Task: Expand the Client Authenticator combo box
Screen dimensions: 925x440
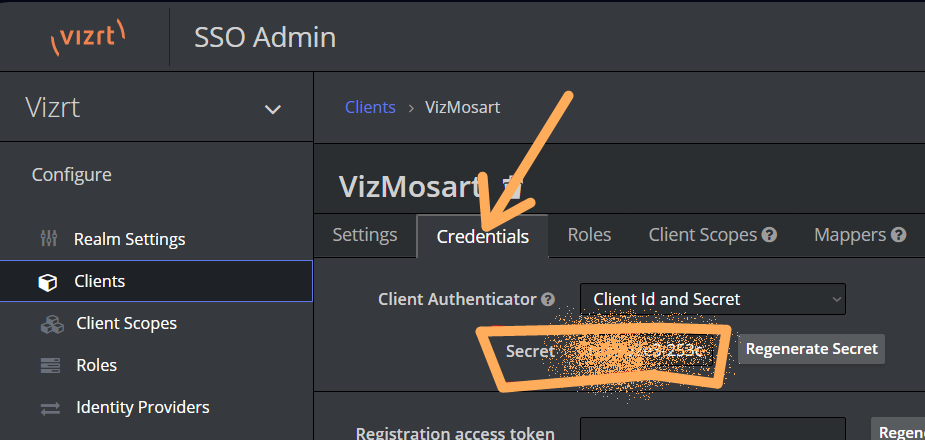Action: tap(713, 299)
